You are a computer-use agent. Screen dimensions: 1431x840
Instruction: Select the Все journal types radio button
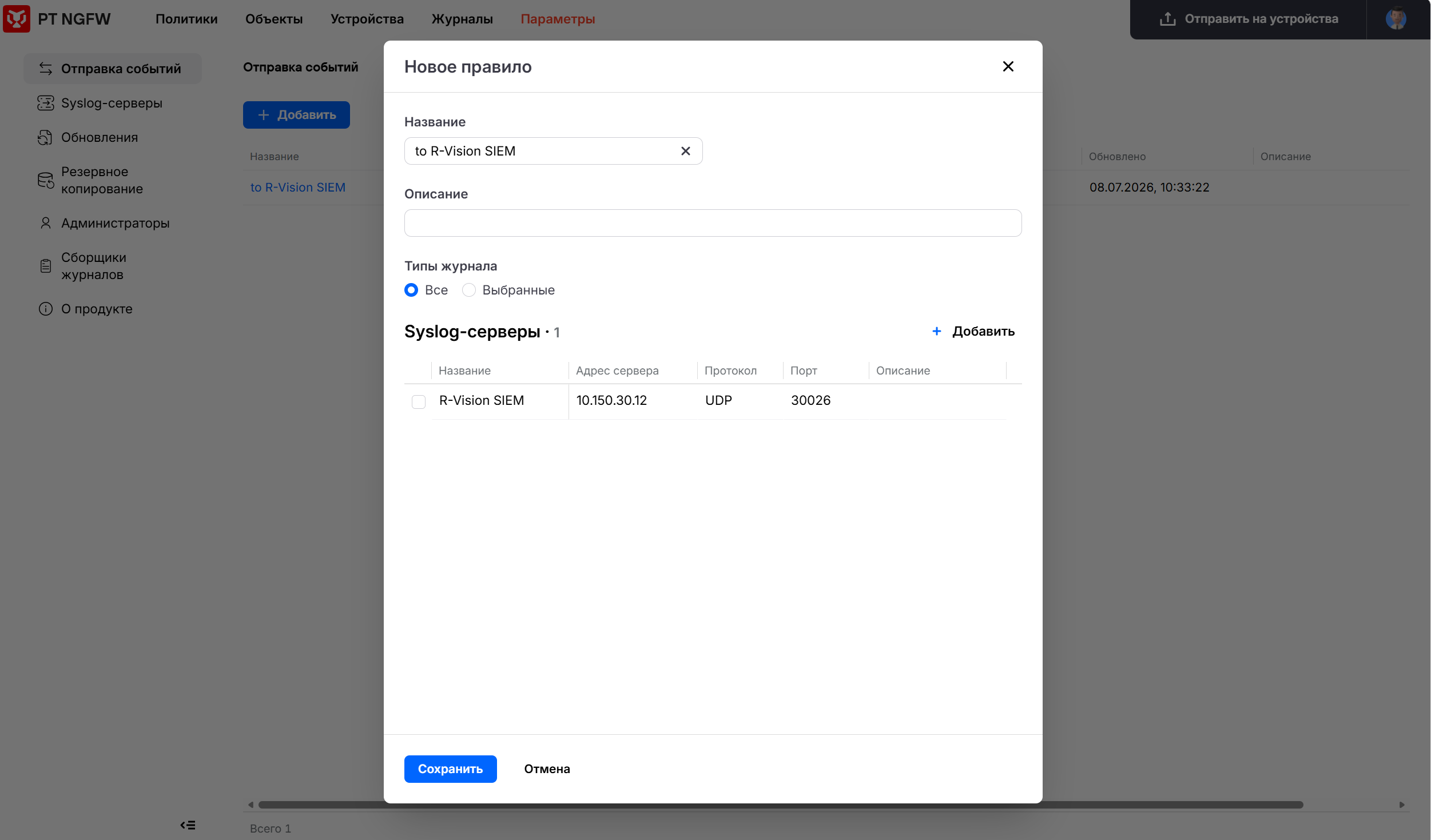click(411, 290)
